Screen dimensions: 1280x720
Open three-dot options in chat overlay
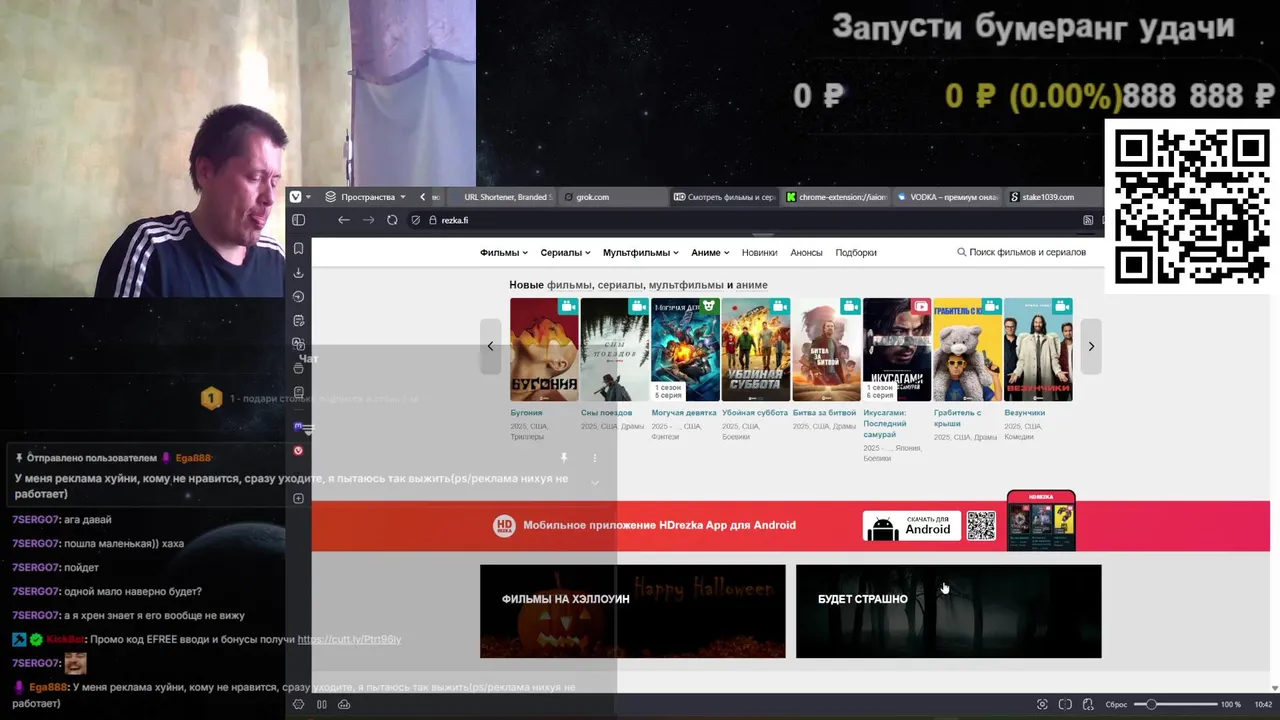(595, 458)
